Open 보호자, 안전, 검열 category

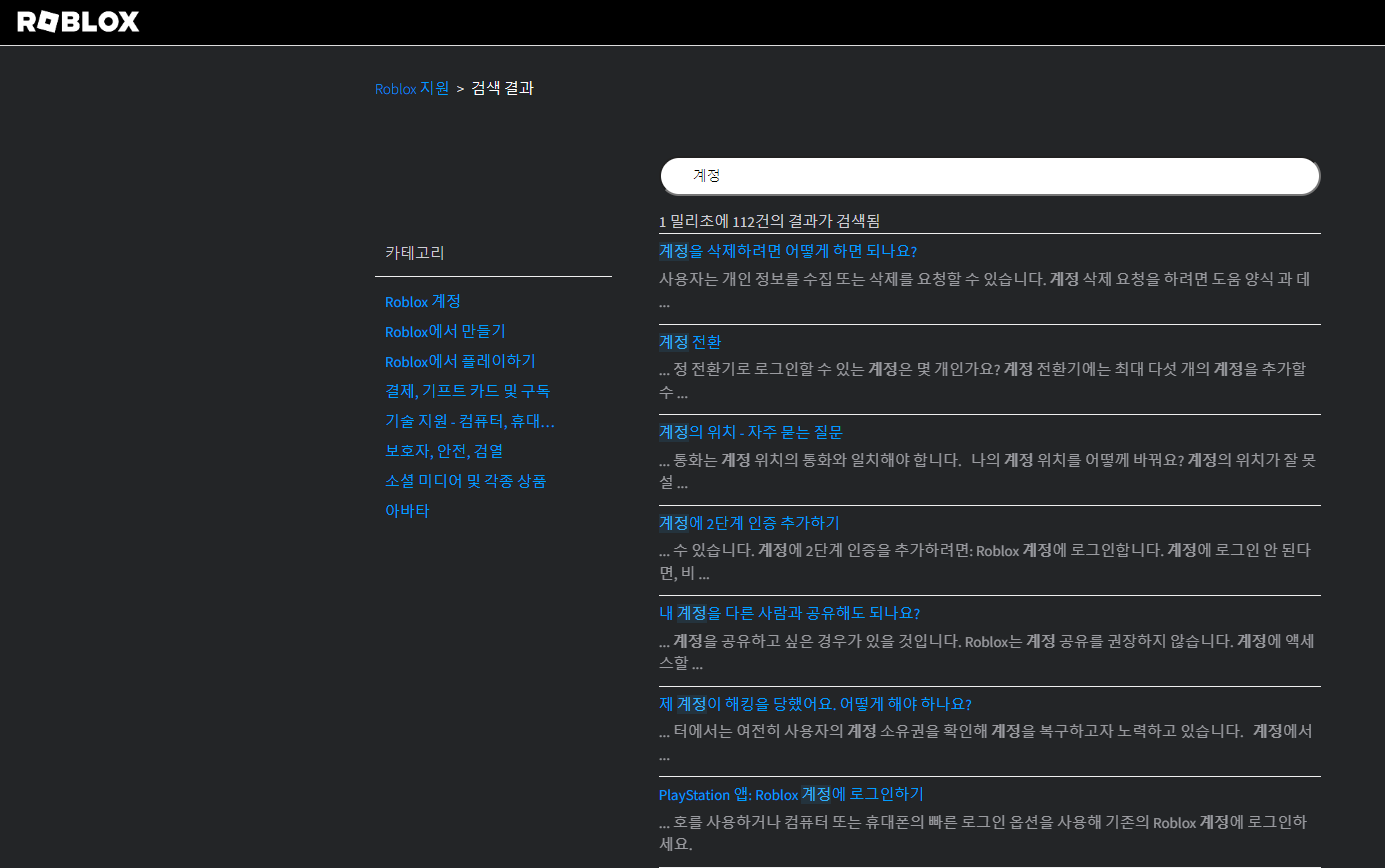click(444, 451)
